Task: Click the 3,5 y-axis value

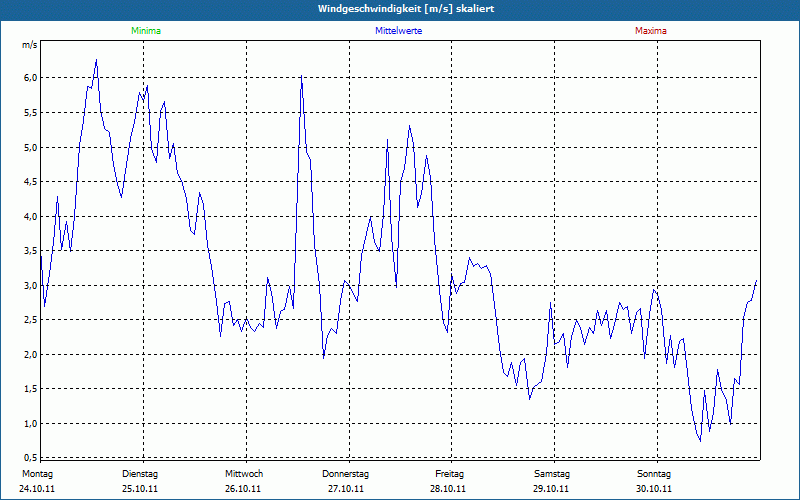Action: pyautogui.click(x=31, y=251)
